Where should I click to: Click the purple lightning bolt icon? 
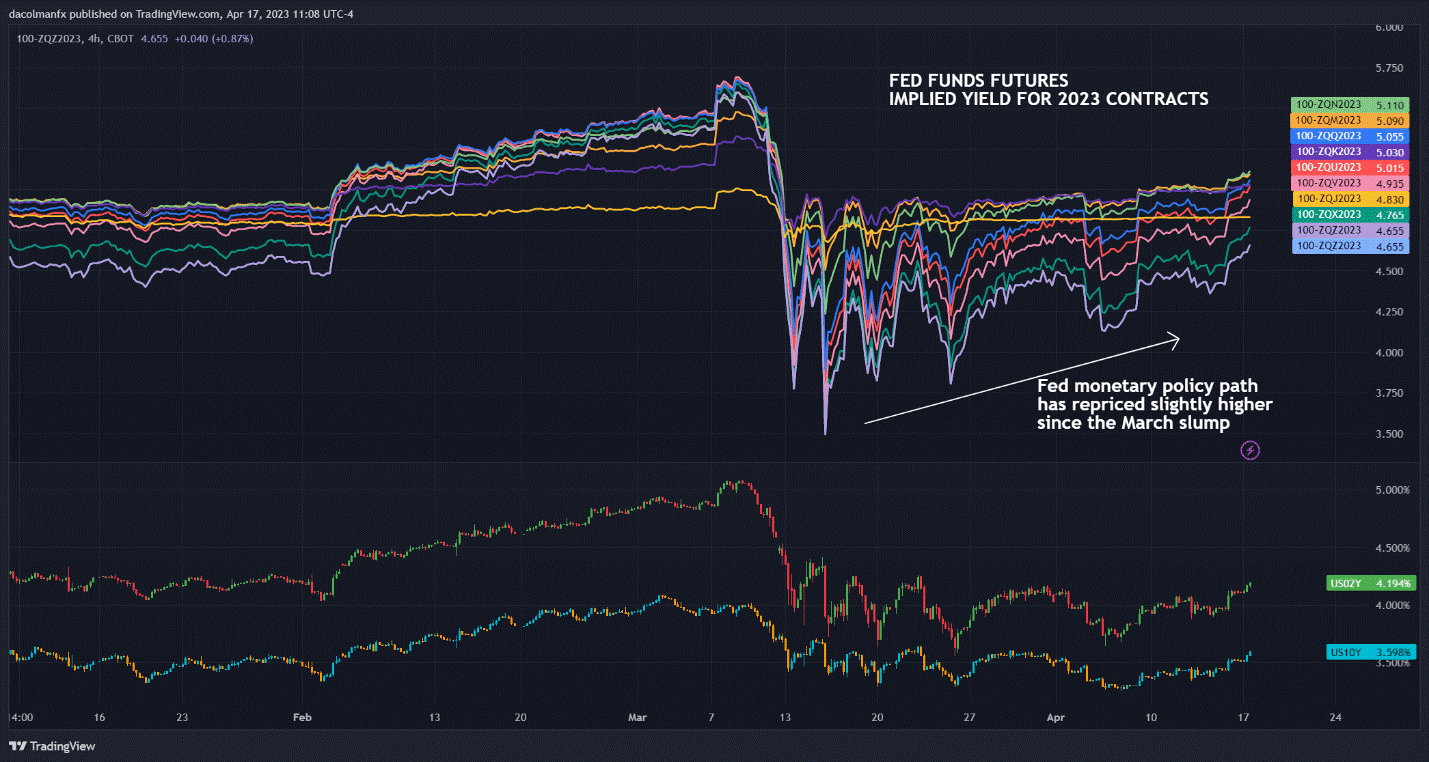point(1250,451)
